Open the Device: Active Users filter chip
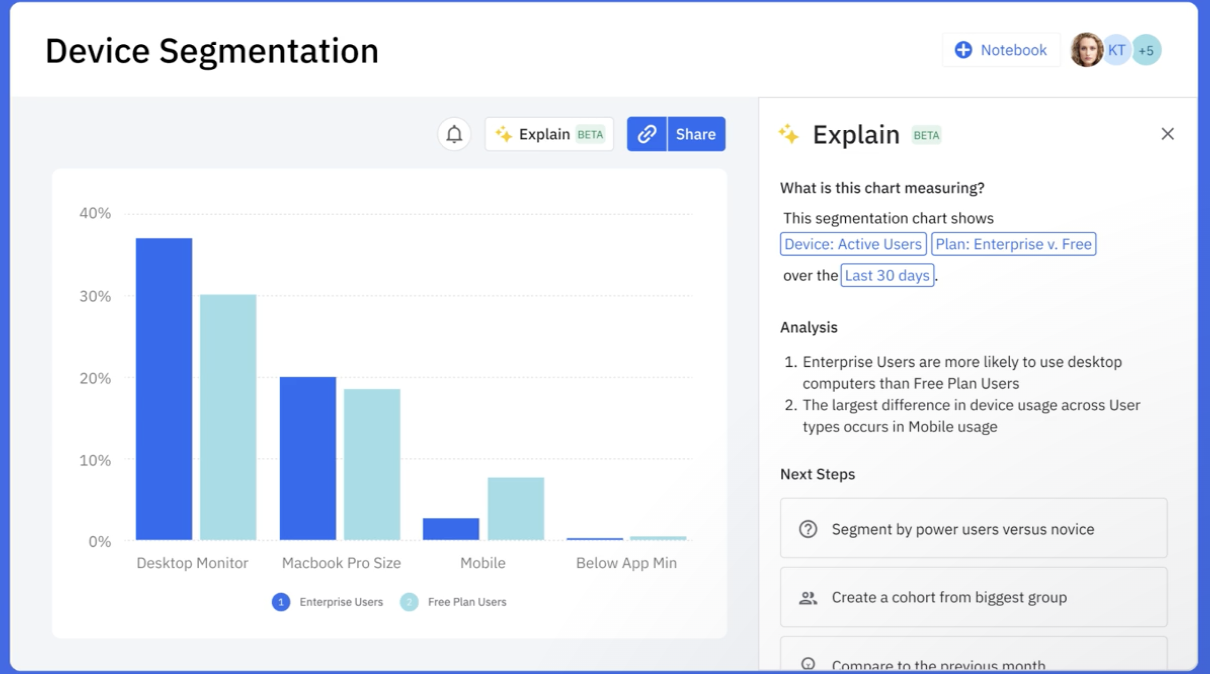1210x674 pixels. click(x=851, y=243)
